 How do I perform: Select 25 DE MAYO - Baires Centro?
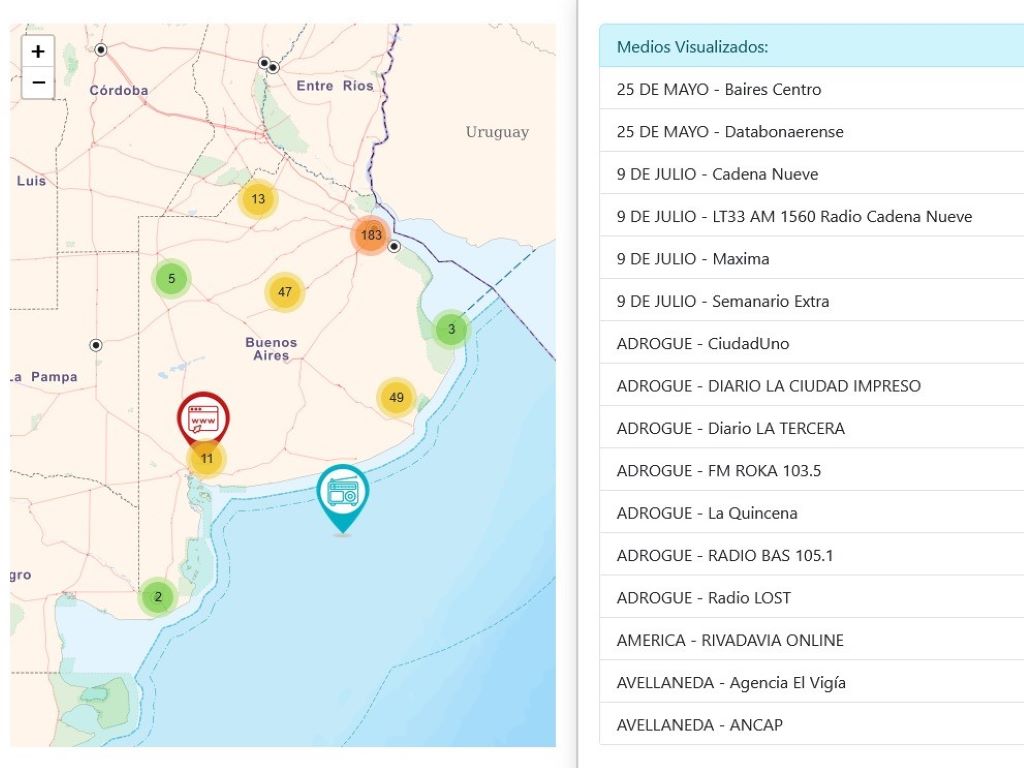[x=719, y=89]
